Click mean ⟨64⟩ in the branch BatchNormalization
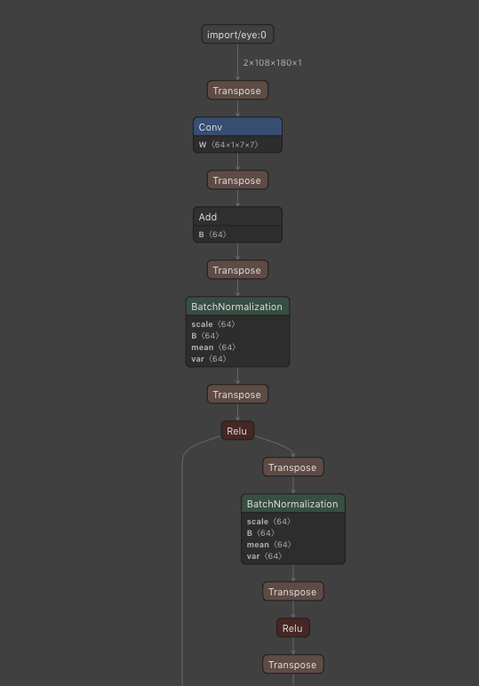 click(269, 545)
